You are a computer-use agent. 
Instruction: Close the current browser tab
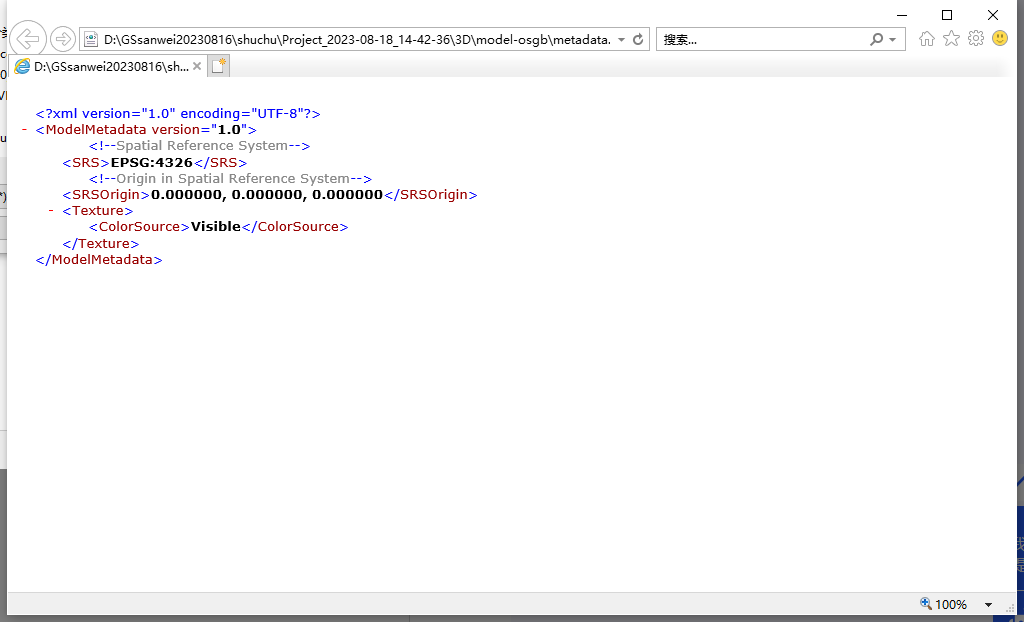[197, 66]
